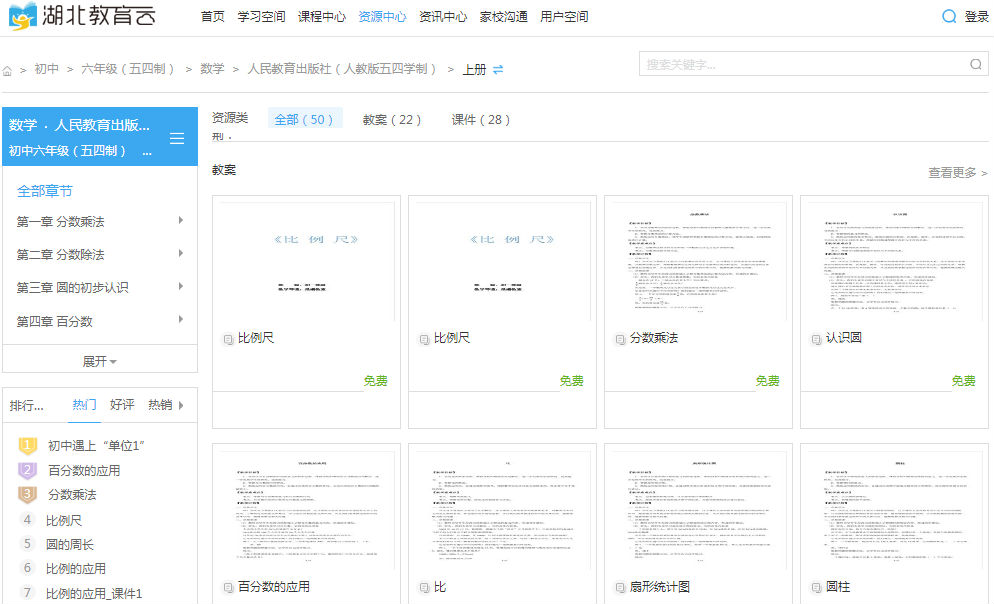Open the hamburger menu in subject panel
This screenshot has width=994, height=604.
coord(177,138)
